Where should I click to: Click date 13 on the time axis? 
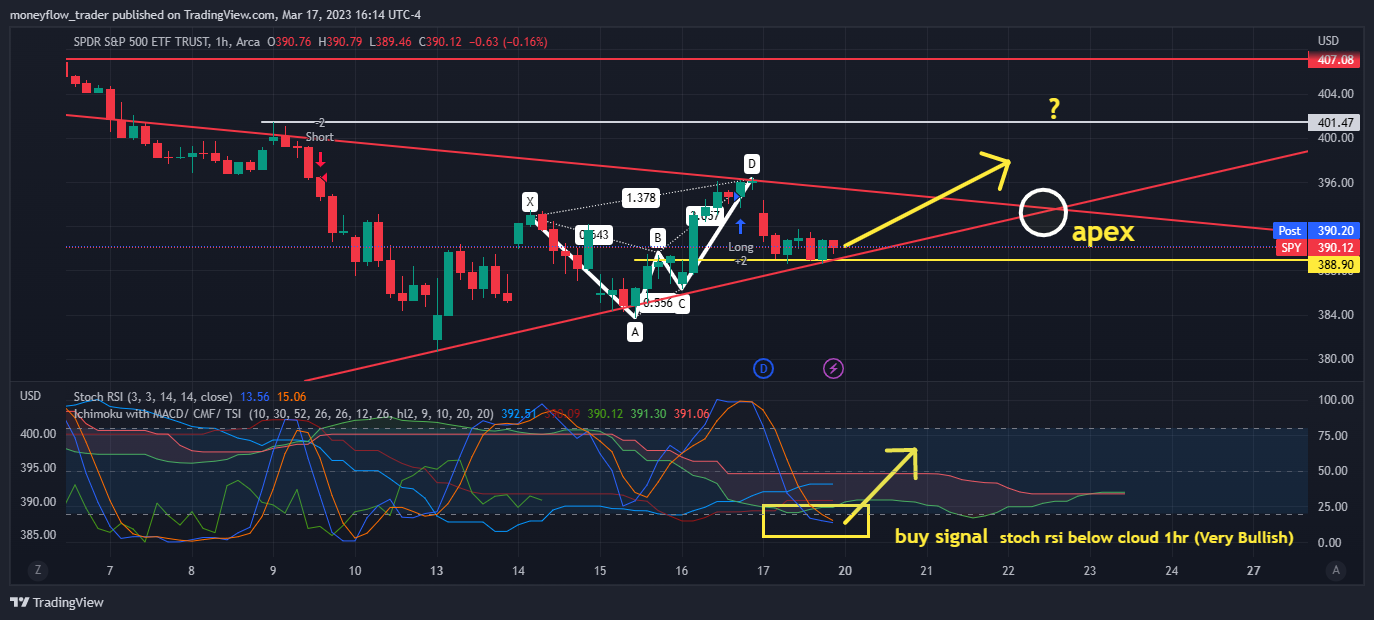click(436, 571)
